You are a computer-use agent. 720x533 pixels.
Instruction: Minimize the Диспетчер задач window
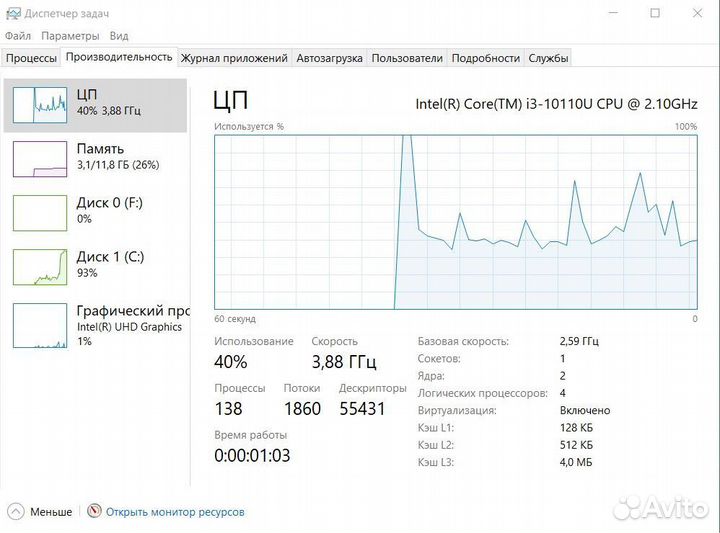613,13
